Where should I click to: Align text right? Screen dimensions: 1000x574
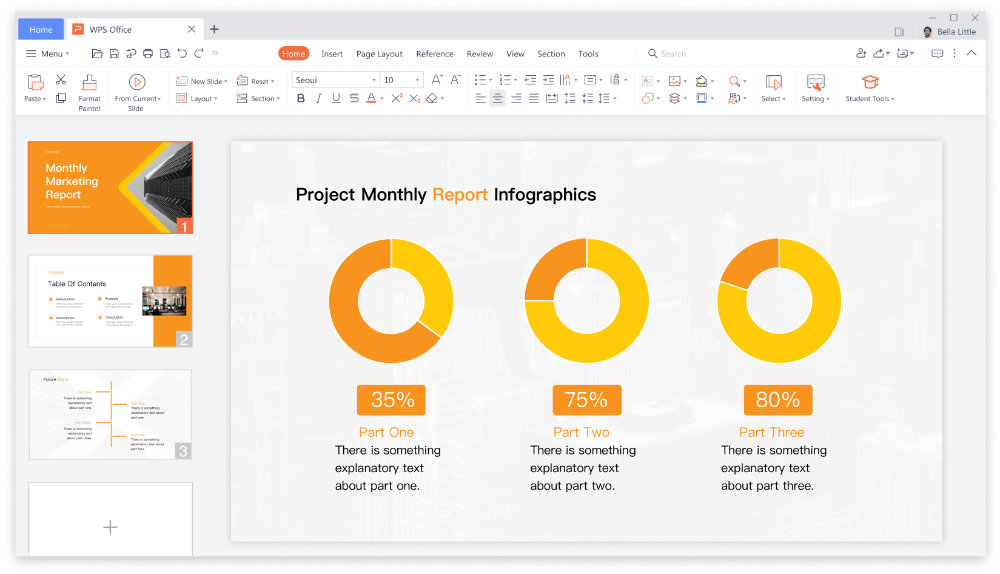516,98
